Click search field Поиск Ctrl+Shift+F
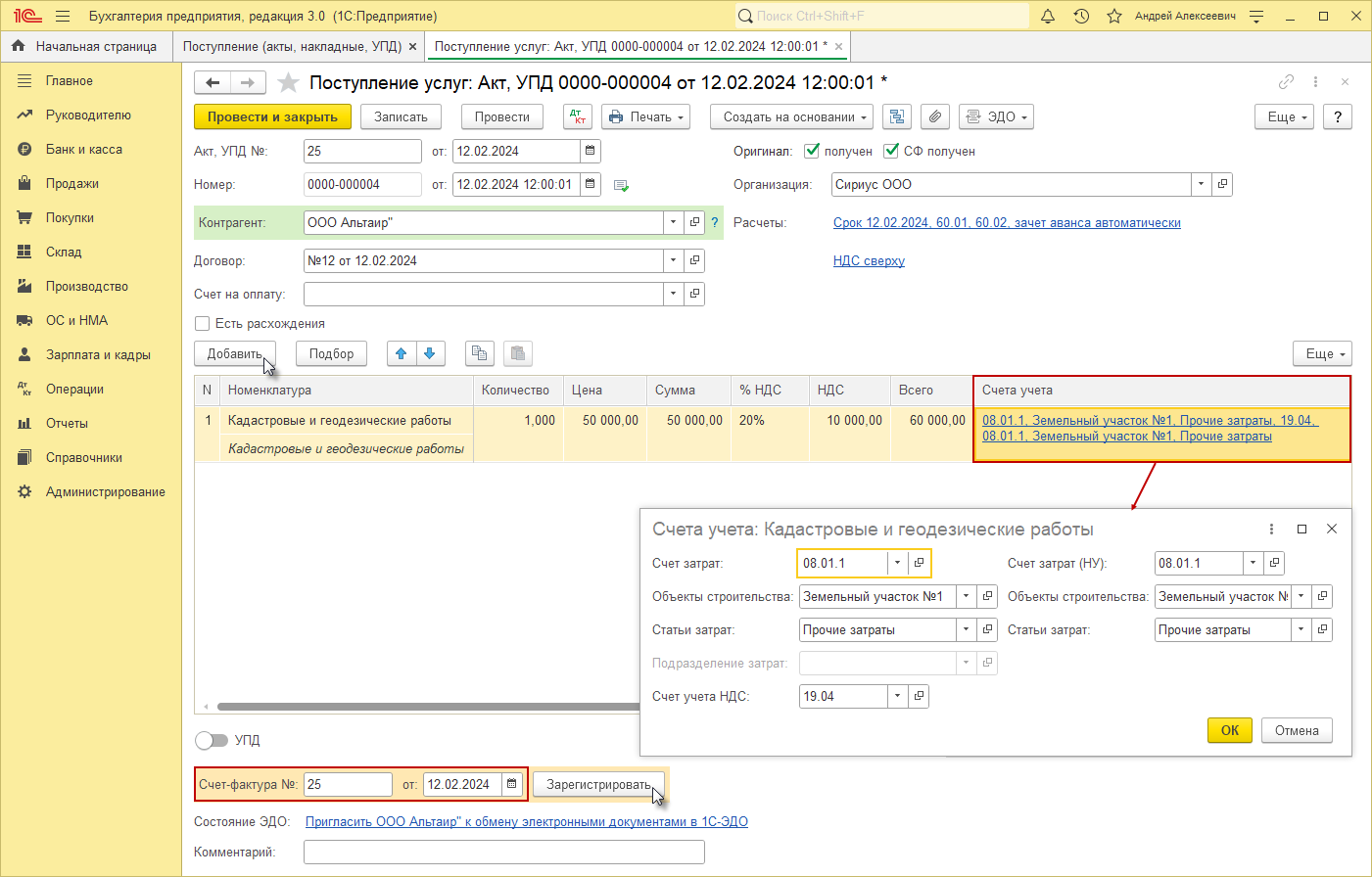Viewport: 1372px width, 877px height. click(x=882, y=16)
